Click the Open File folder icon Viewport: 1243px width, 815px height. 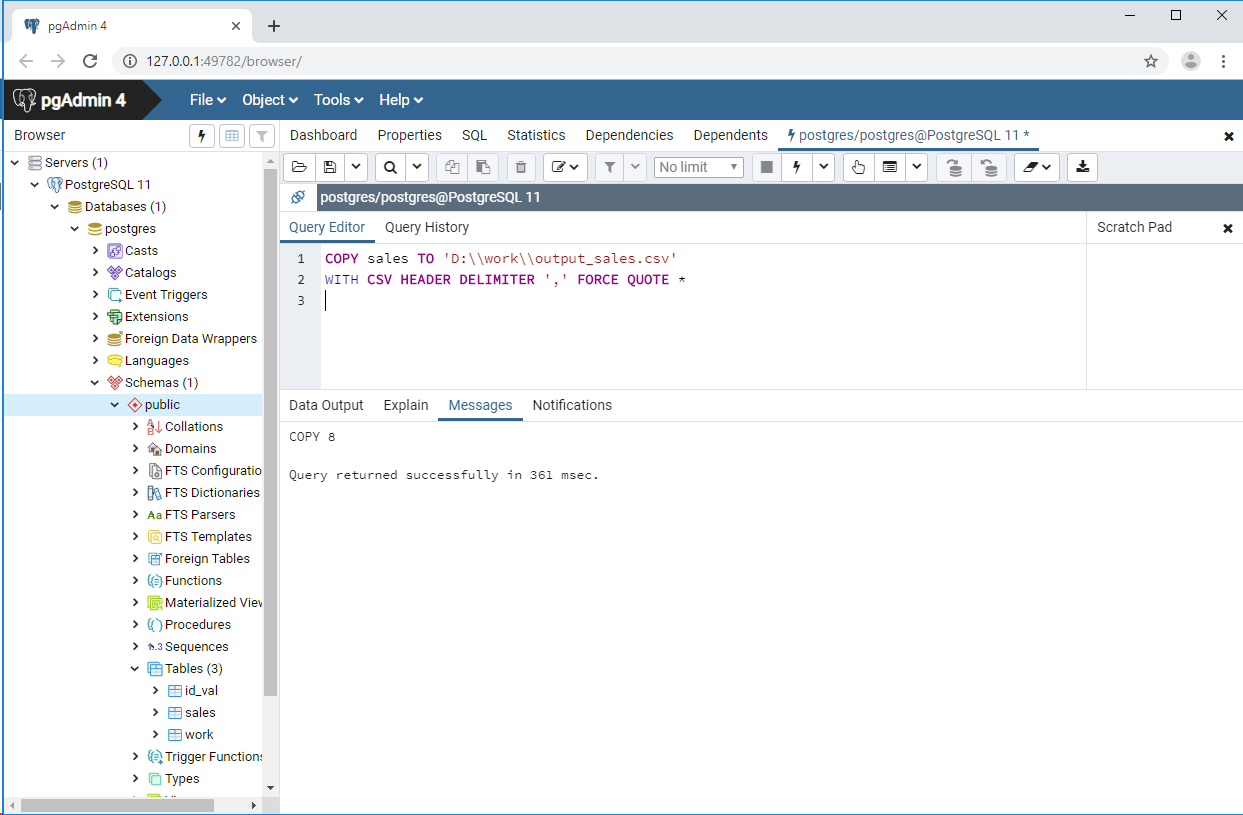pos(299,167)
